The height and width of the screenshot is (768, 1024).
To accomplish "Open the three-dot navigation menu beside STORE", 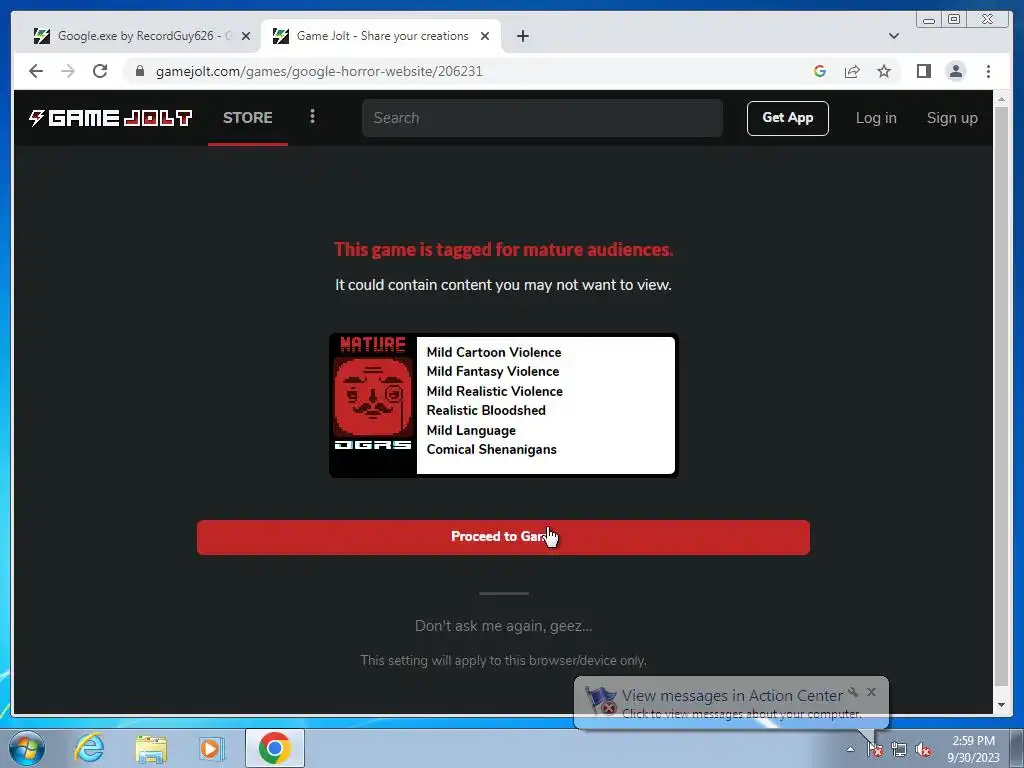I will [x=312, y=116].
